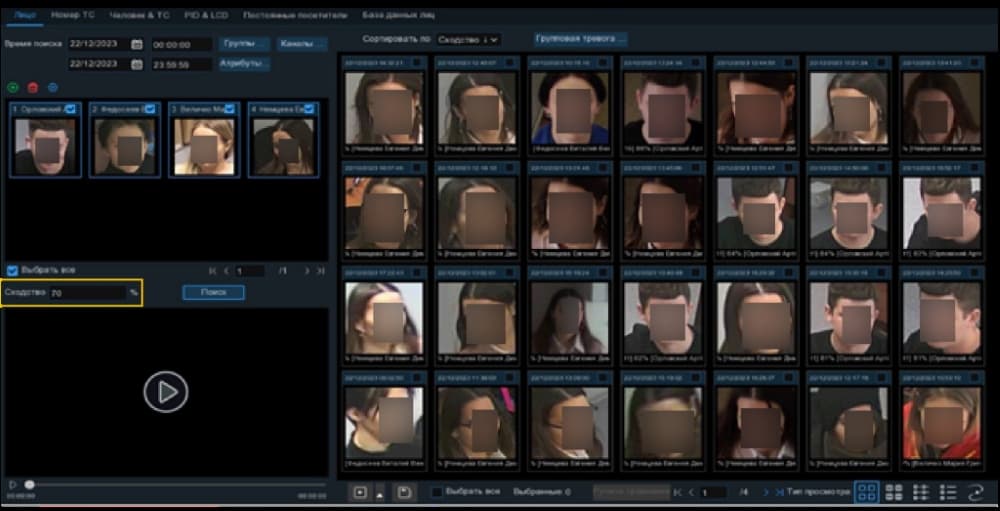Open the end date calendar picker

coord(136,64)
